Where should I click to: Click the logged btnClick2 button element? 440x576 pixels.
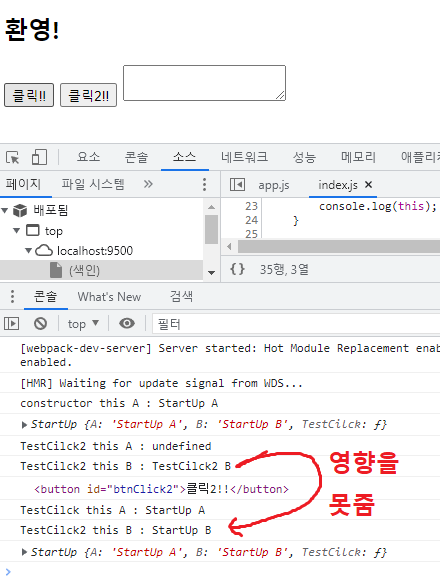click(161, 489)
